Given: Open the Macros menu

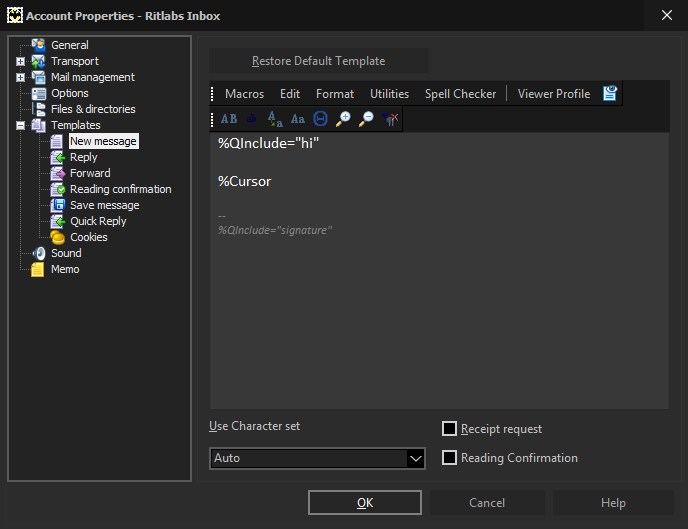Looking at the screenshot, I should coord(244,94).
